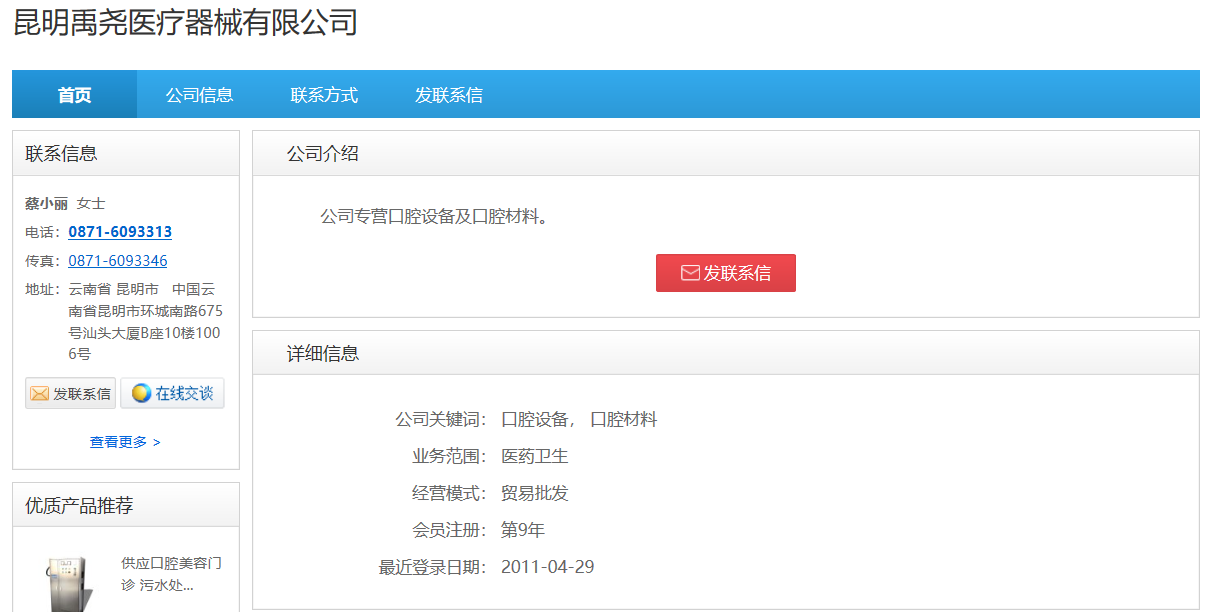
Task: Click the company title 昆明禹尧医疗器械有限公司
Action: point(185,22)
